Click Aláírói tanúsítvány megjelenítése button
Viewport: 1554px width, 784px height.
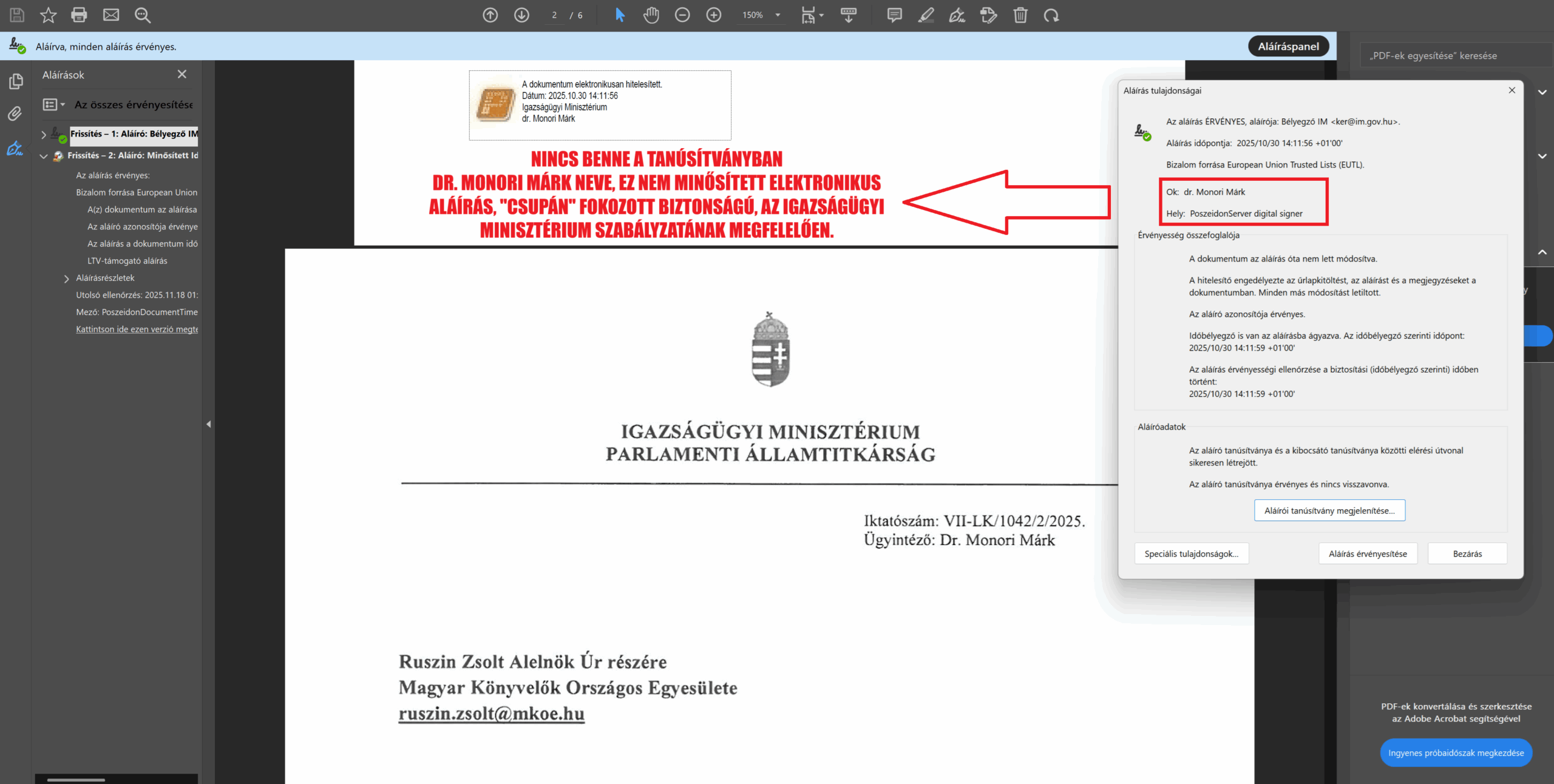pos(1329,510)
